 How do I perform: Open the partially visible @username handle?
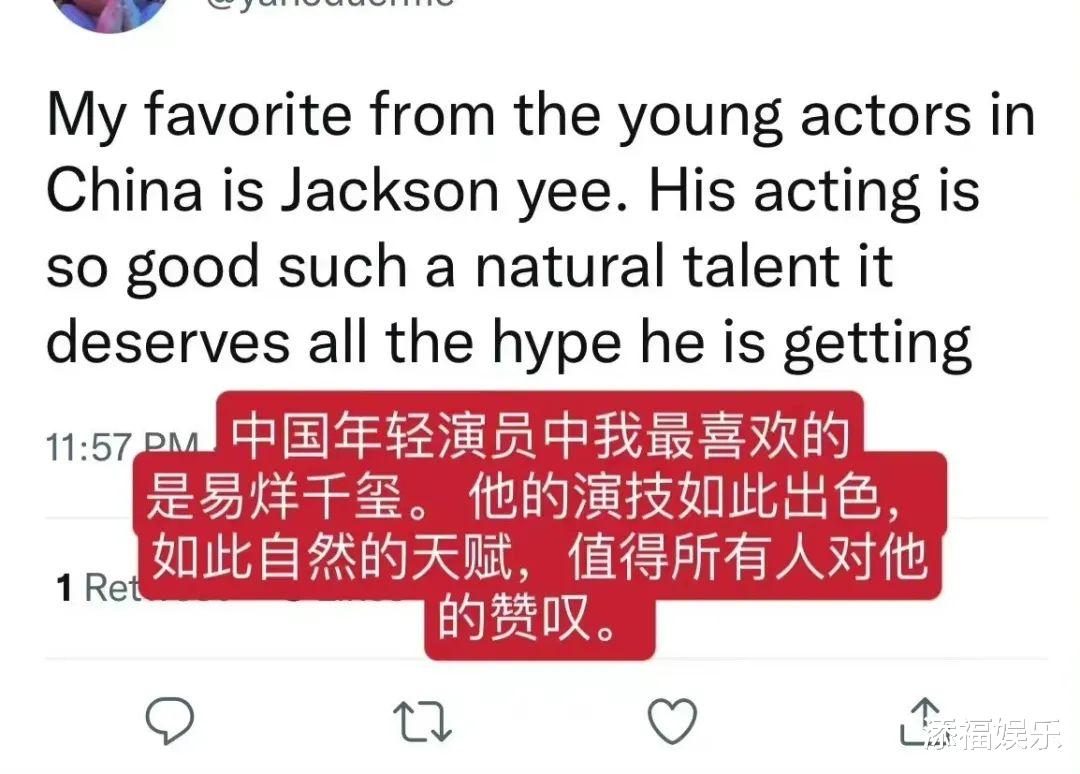(331, 3)
